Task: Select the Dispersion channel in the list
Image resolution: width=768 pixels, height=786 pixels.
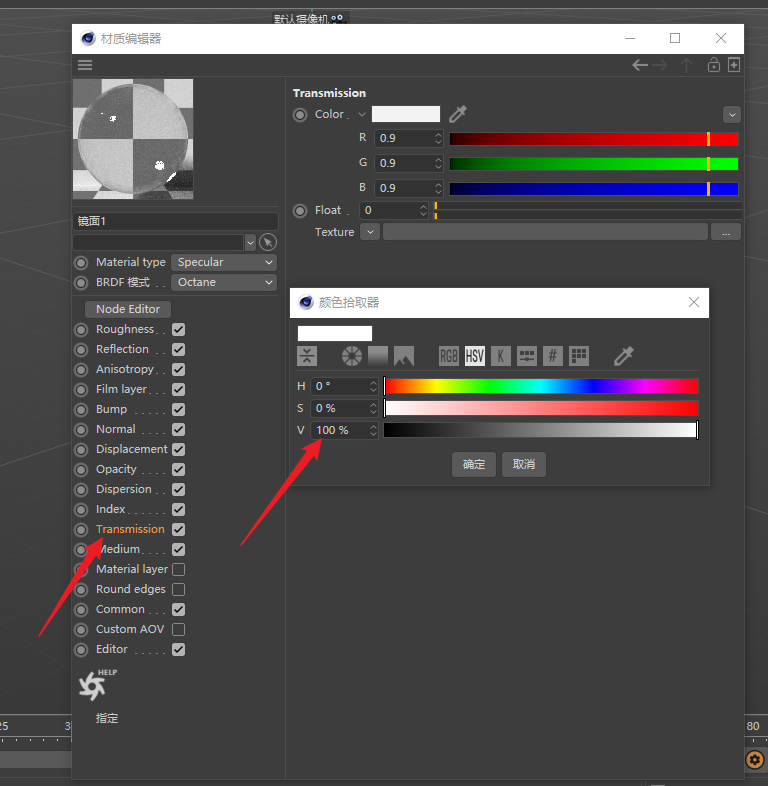Action: pos(124,489)
